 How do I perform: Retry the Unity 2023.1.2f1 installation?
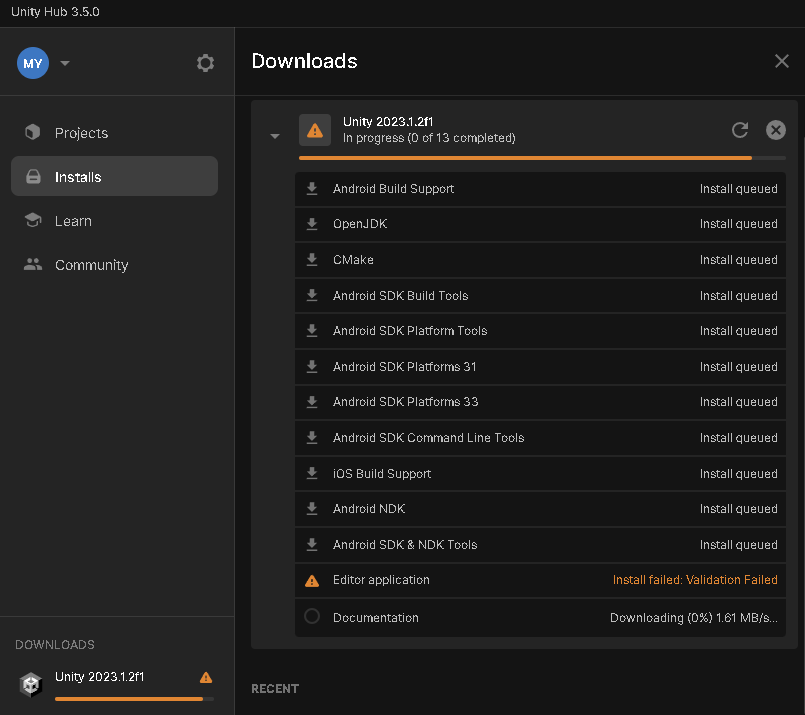point(740,130)
